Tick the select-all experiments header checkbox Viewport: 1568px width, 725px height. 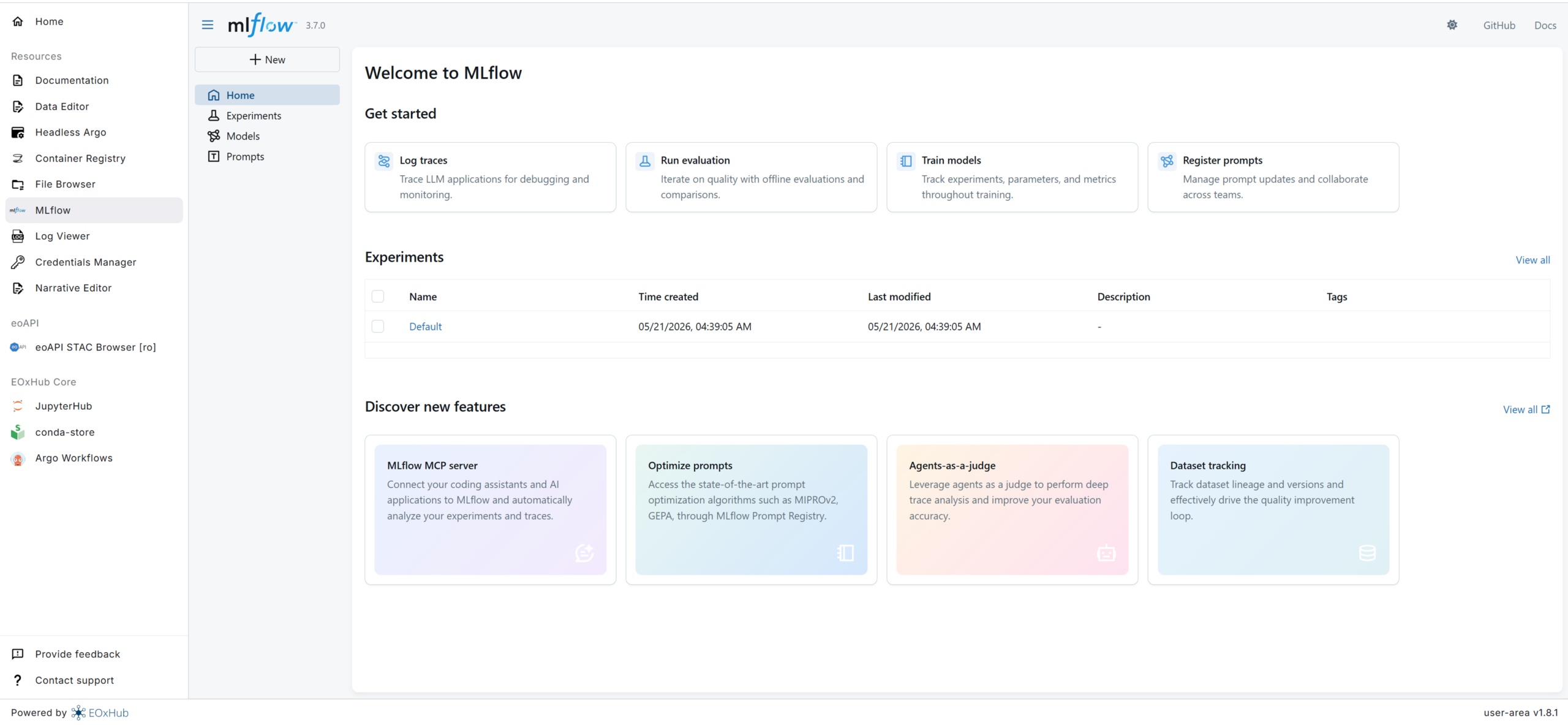coord(378,297)
